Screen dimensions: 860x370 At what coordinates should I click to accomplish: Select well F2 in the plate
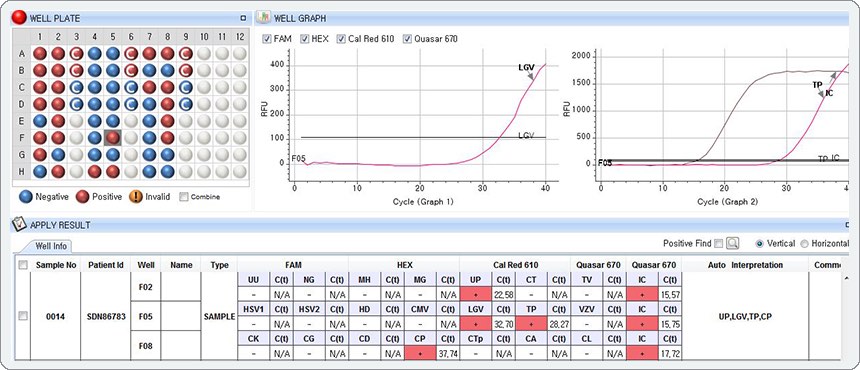(x=58, y=138)
